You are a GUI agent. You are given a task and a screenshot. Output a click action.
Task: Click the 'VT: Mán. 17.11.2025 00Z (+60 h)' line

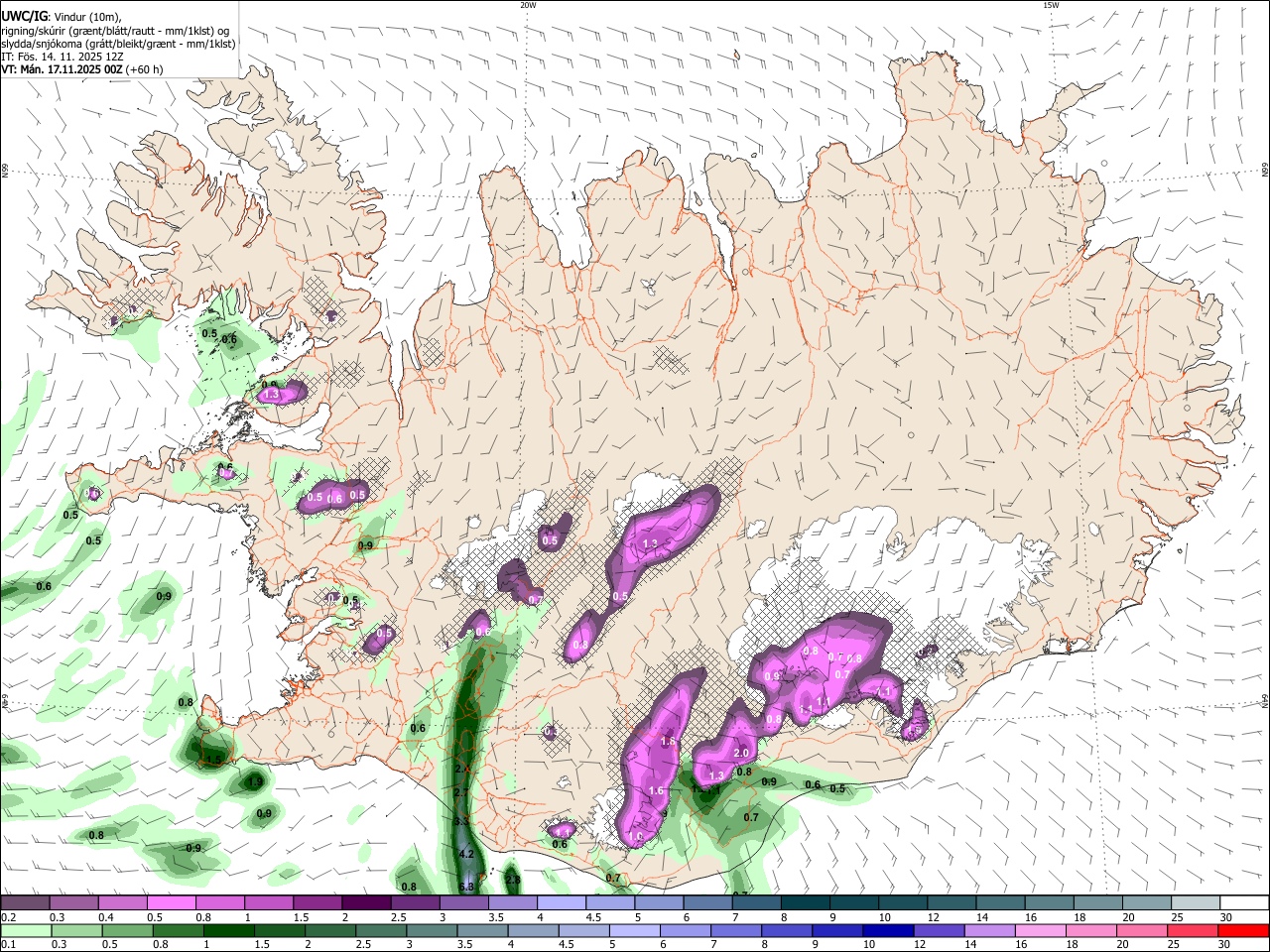coord(82,69)
